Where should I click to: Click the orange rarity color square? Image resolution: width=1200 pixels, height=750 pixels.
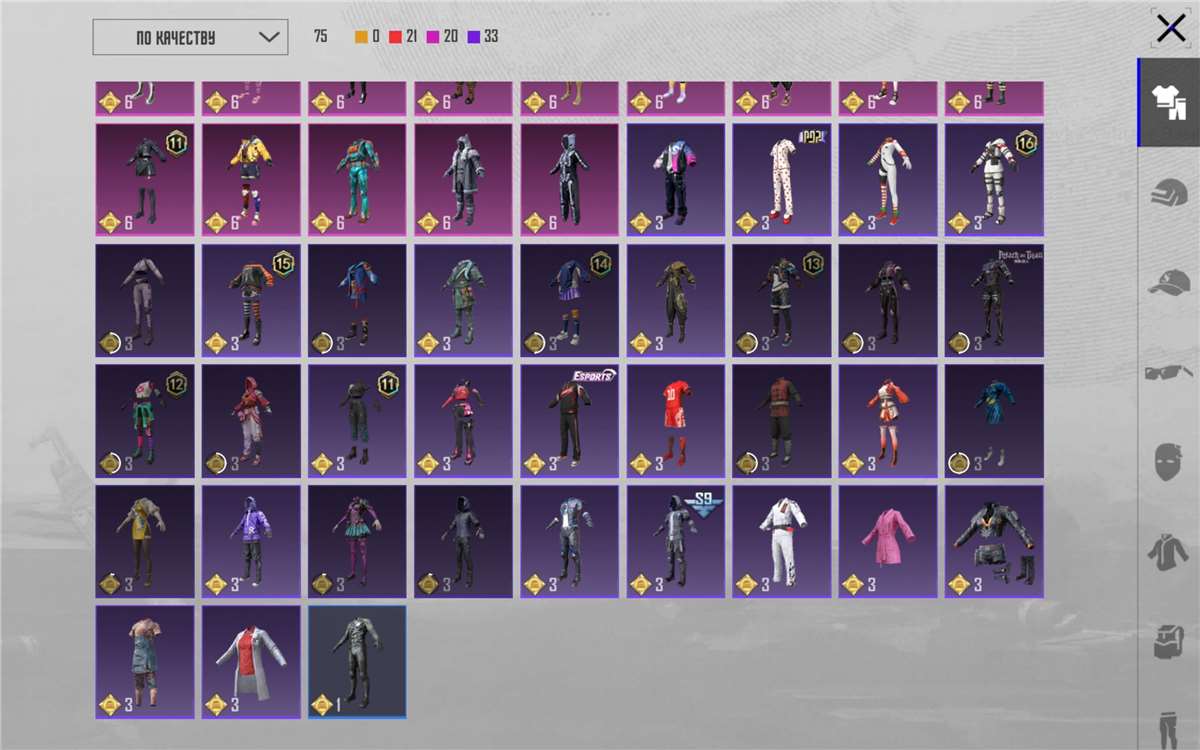pyautogui.click(x=361, y=37)
